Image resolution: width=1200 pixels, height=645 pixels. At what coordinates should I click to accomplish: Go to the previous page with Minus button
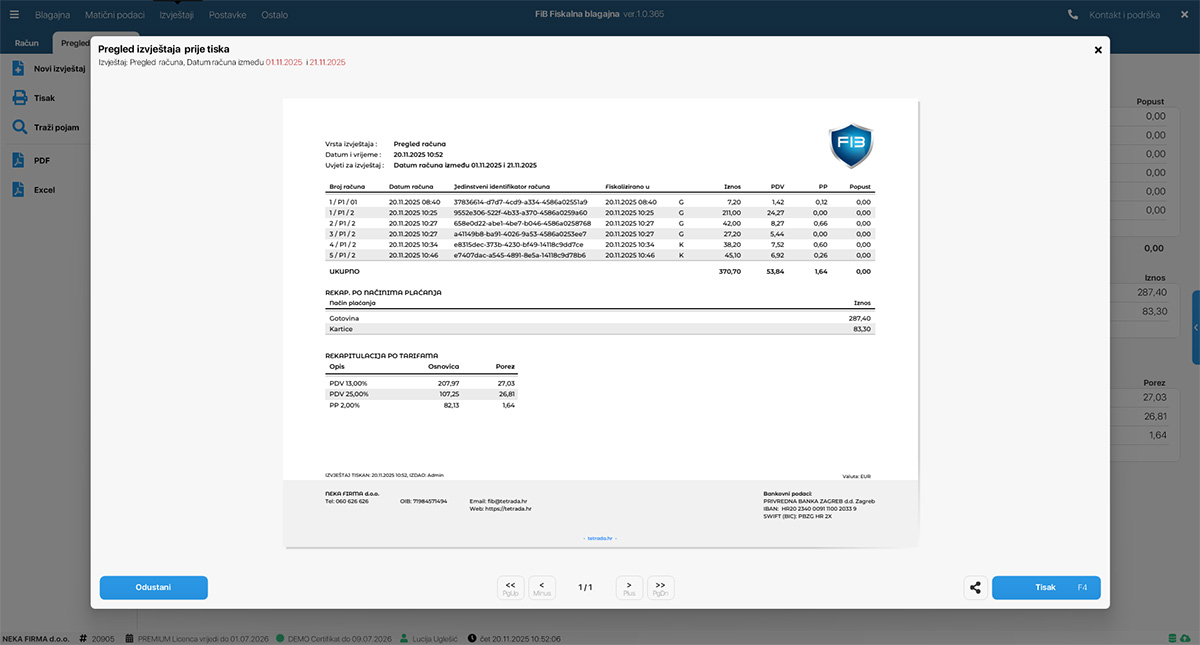tap(542, 588)
